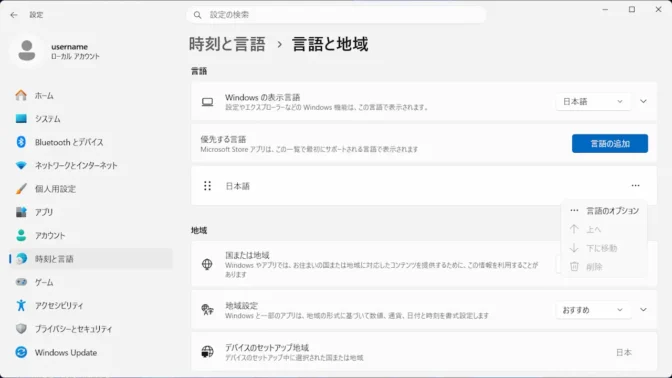The image size is (672, 378).
Task: Click the search magnifier icon
Action: [197, 15]
